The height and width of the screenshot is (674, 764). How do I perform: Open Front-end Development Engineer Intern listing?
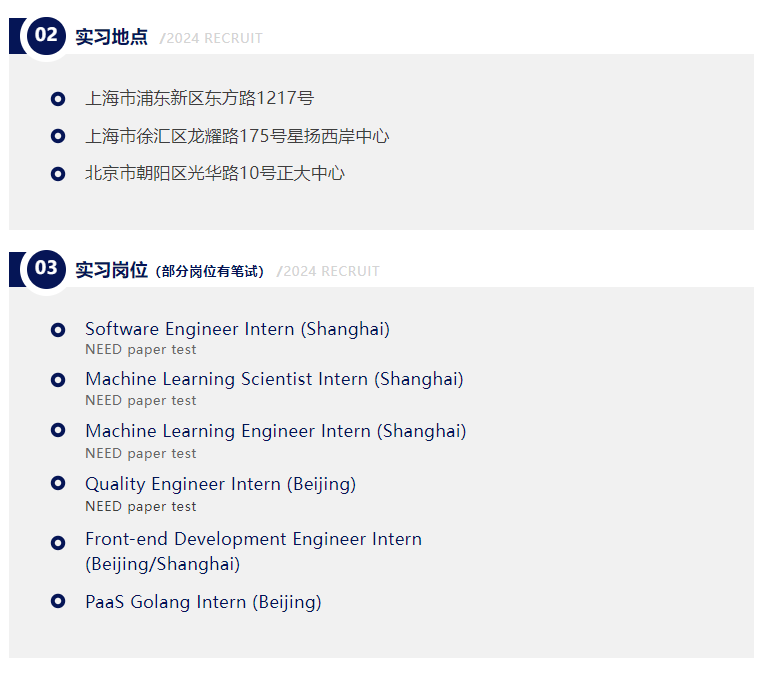(253, 540)
